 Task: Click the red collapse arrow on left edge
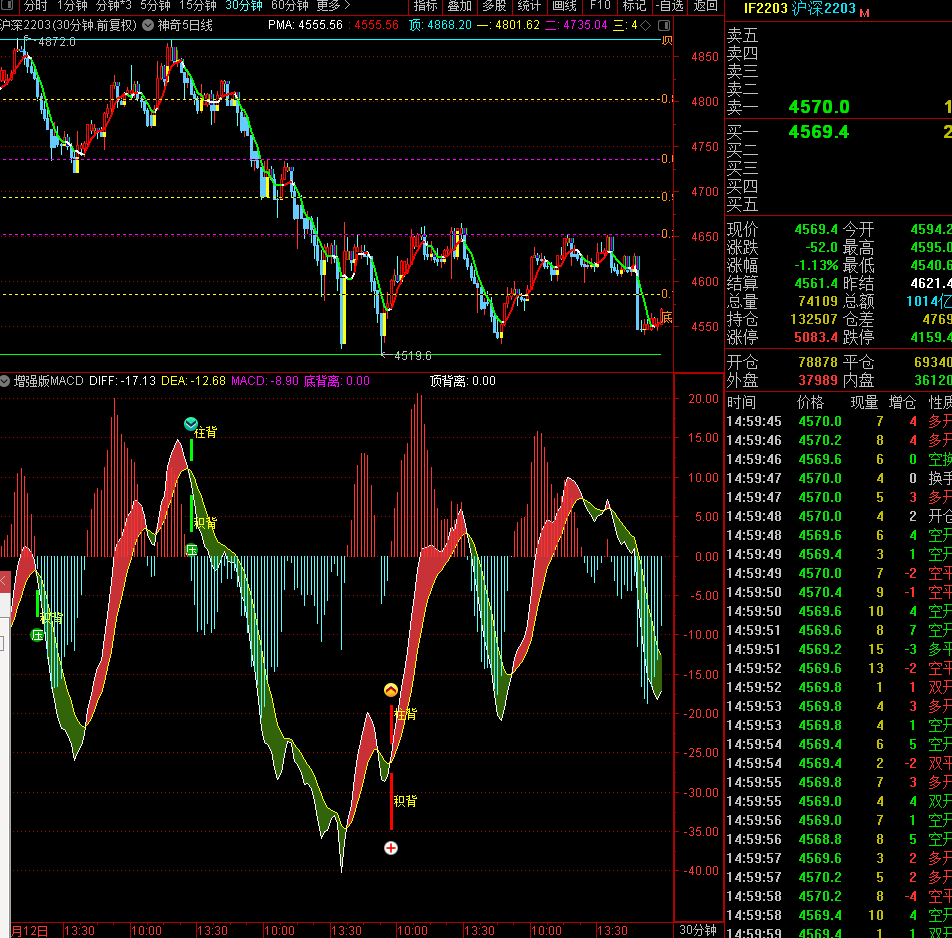(x=4, y=581)
